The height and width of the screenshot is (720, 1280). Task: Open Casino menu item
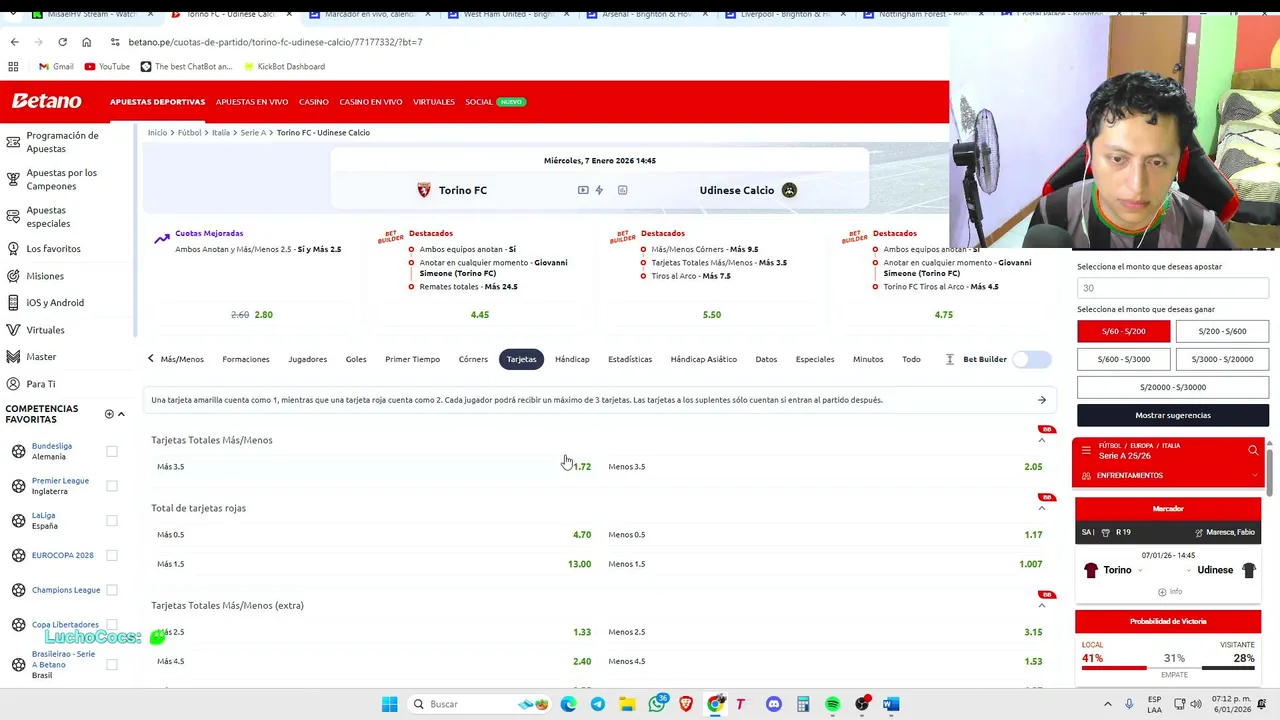click(x=313, y=102)
